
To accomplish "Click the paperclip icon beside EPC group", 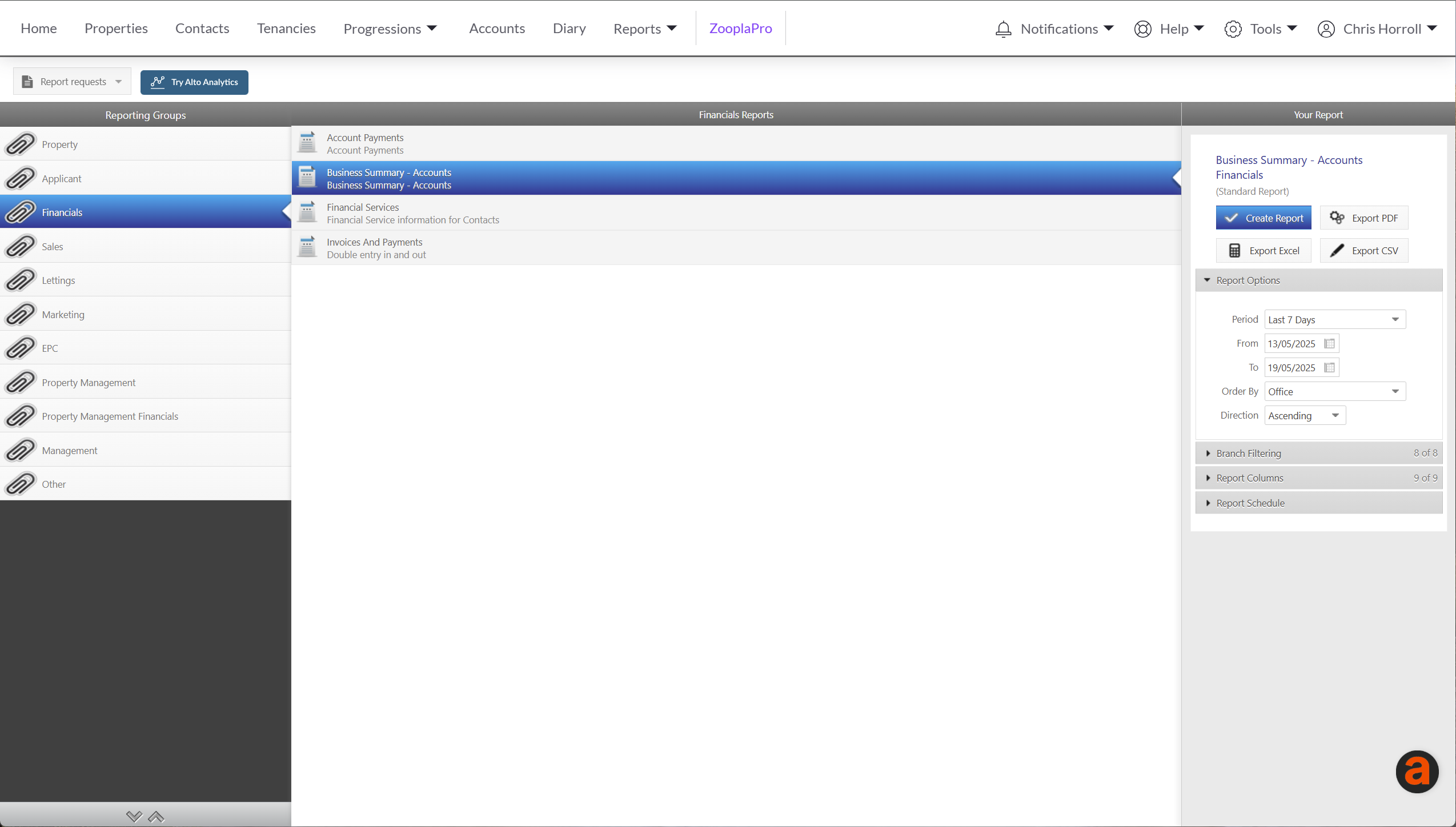I will 21,348.
